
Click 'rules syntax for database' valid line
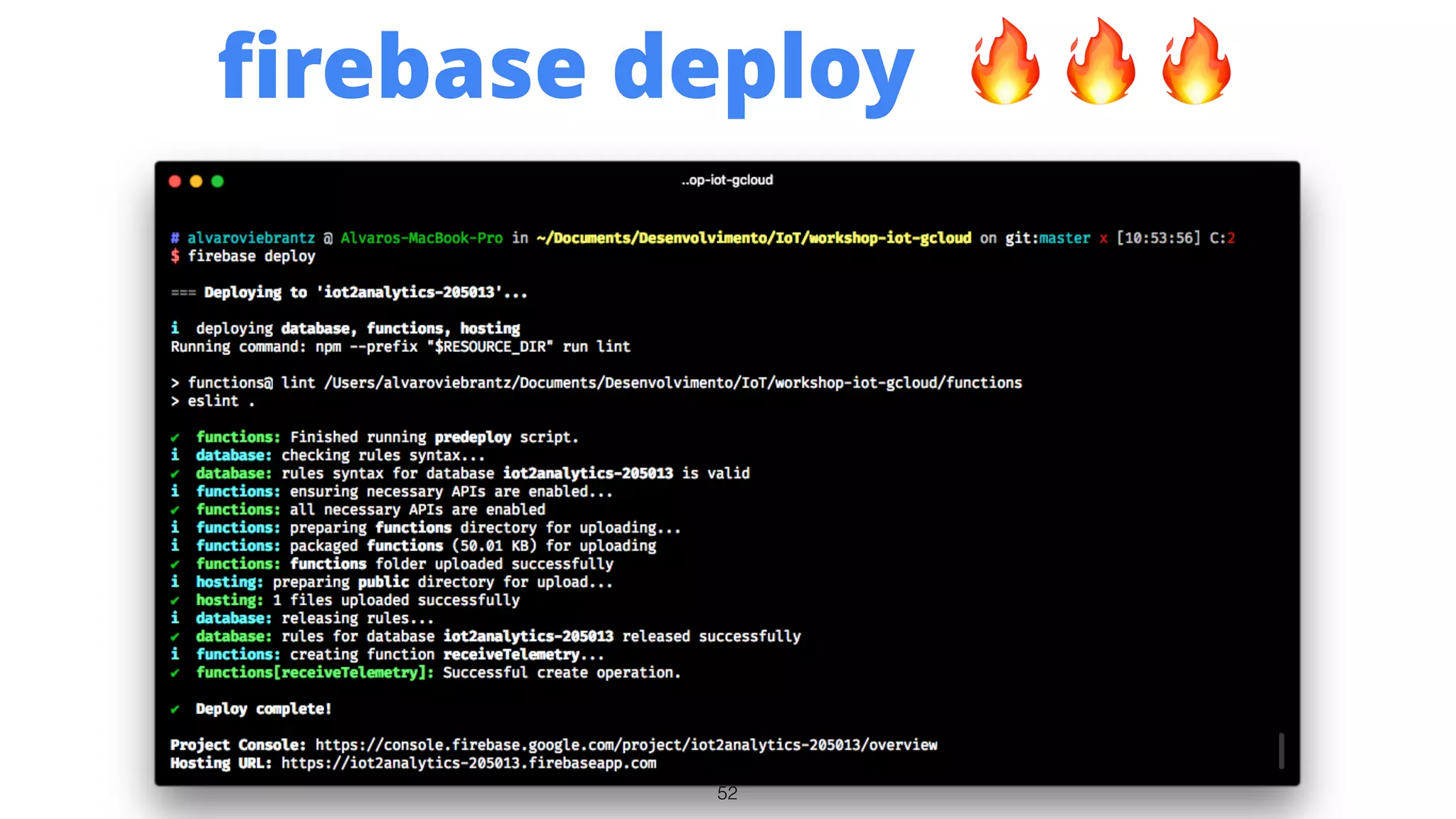[460, 473]
